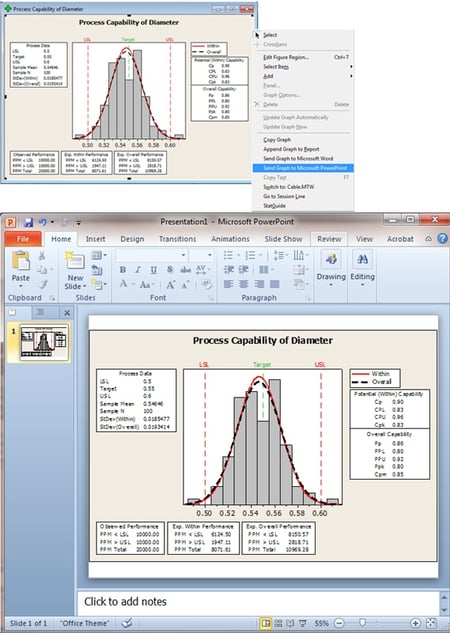Viewport: 450px width, 633px height.
Task: Click the Save icon in quick access toolbar
Action: (28, 222)
